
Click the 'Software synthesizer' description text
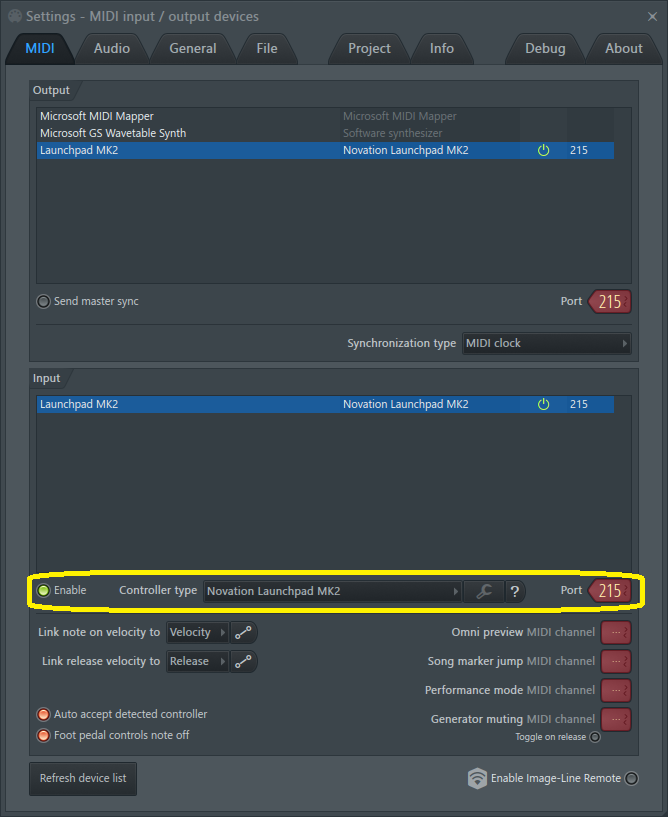[x=392, y=133]
